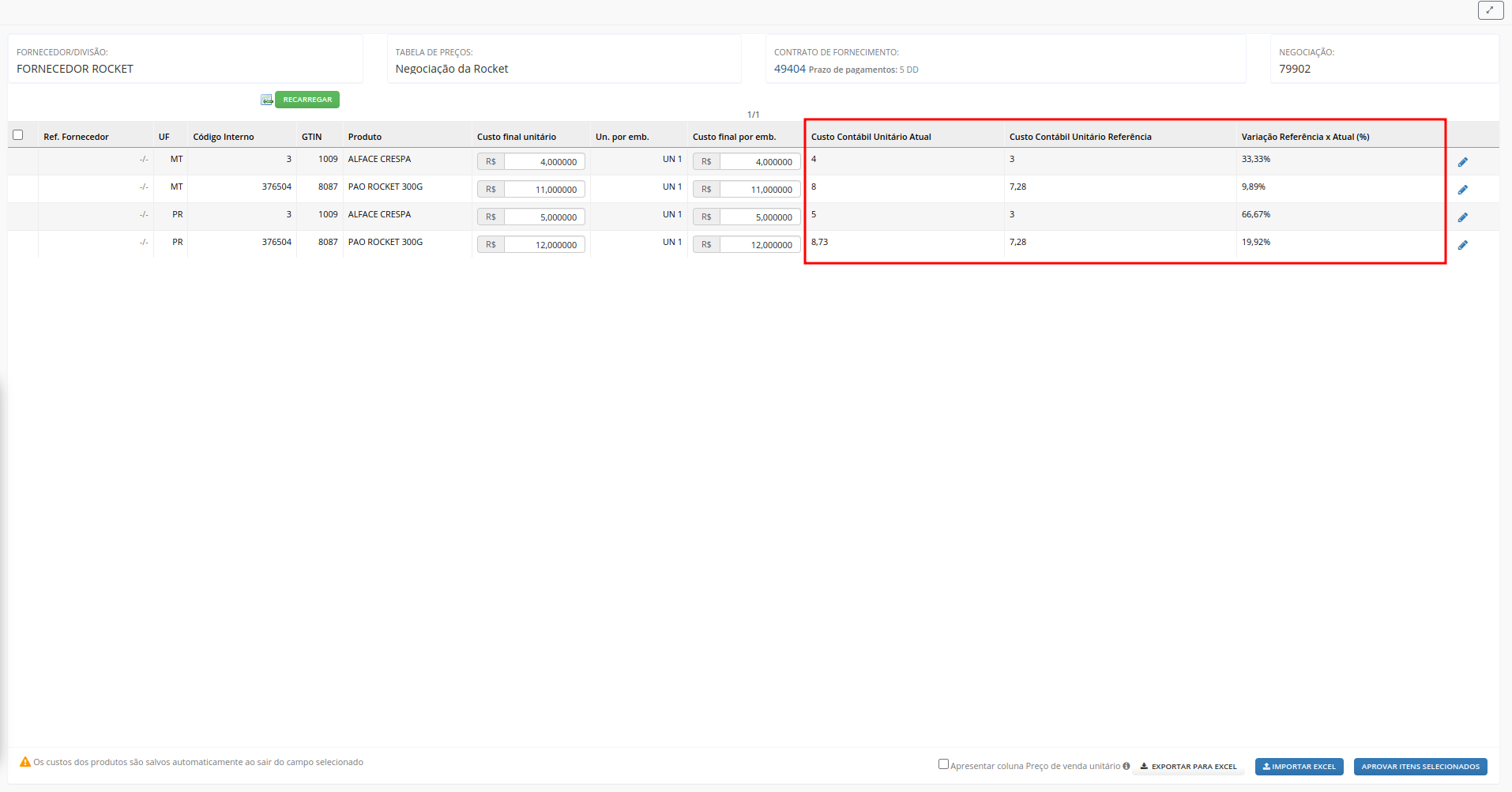Click the edit pencil for ALFACE CRESPA MT row

point(1462,162)
